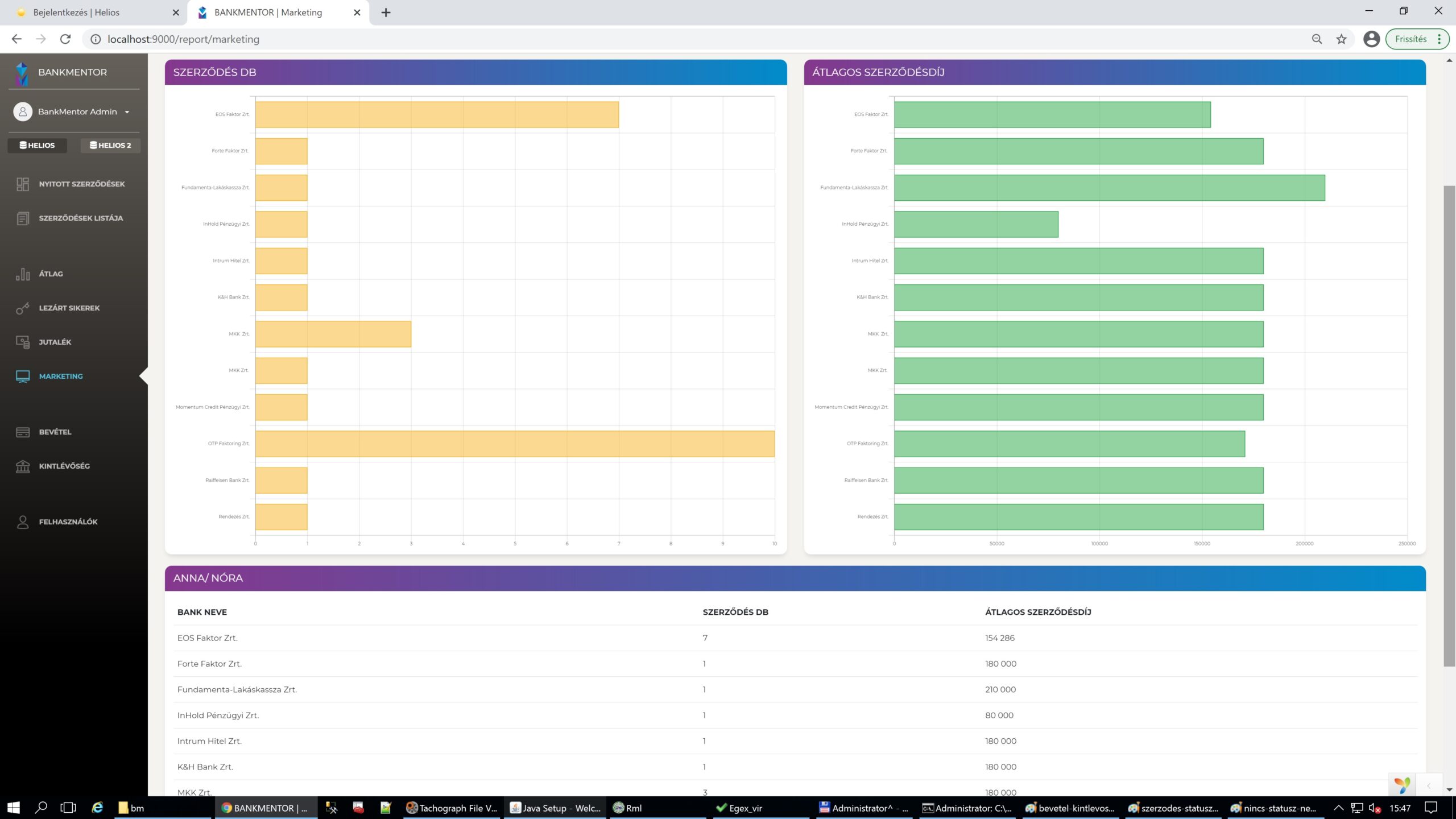Show hidden system tray icons chevron
Screen dimensions: 1456x819
tap(1338, 808)
